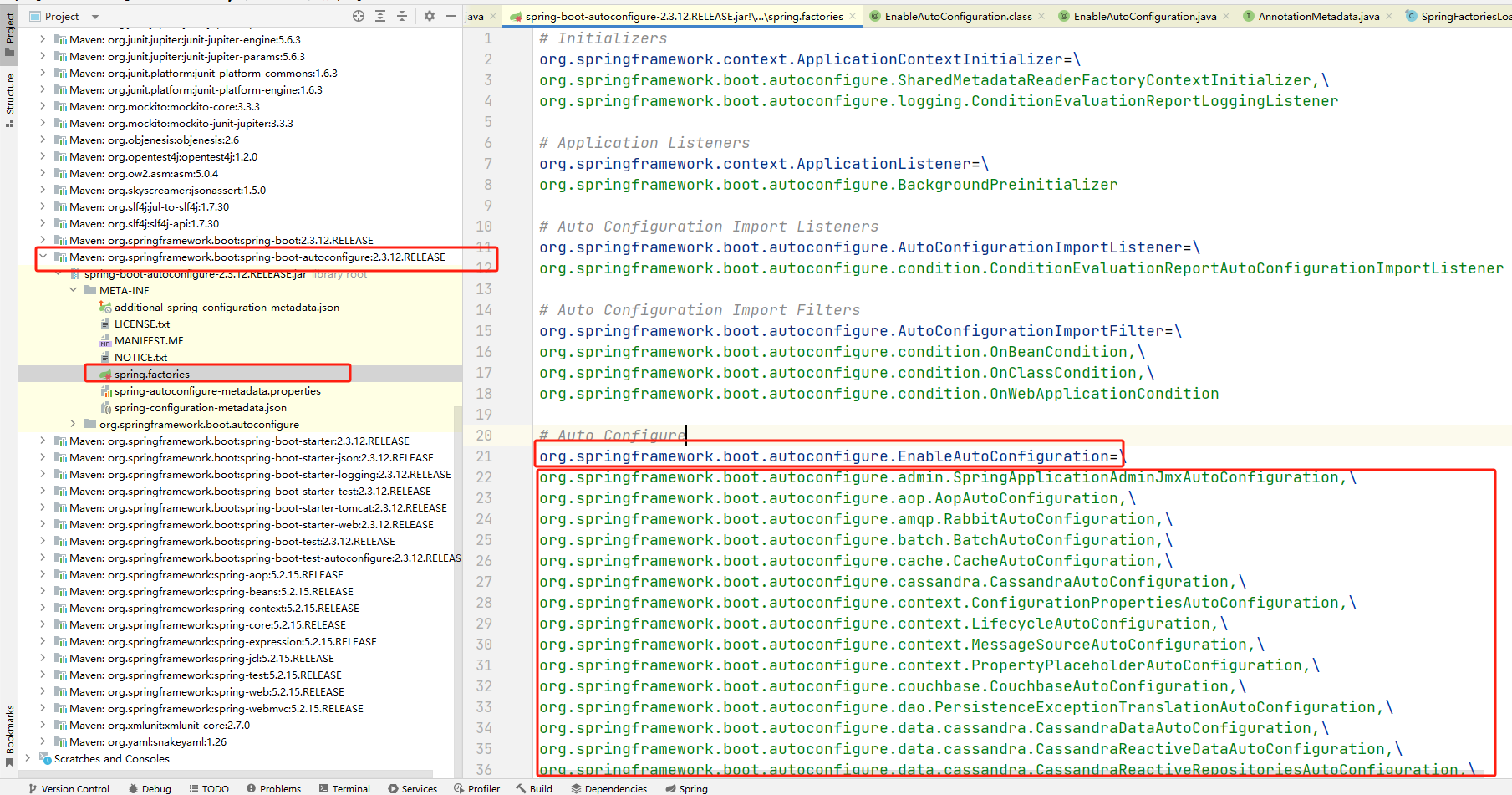Select Maven spring-boot:2.3.12.RELEASE library
The width and height of the screenshot is (1512, 795).
click(x=221, y=240)
